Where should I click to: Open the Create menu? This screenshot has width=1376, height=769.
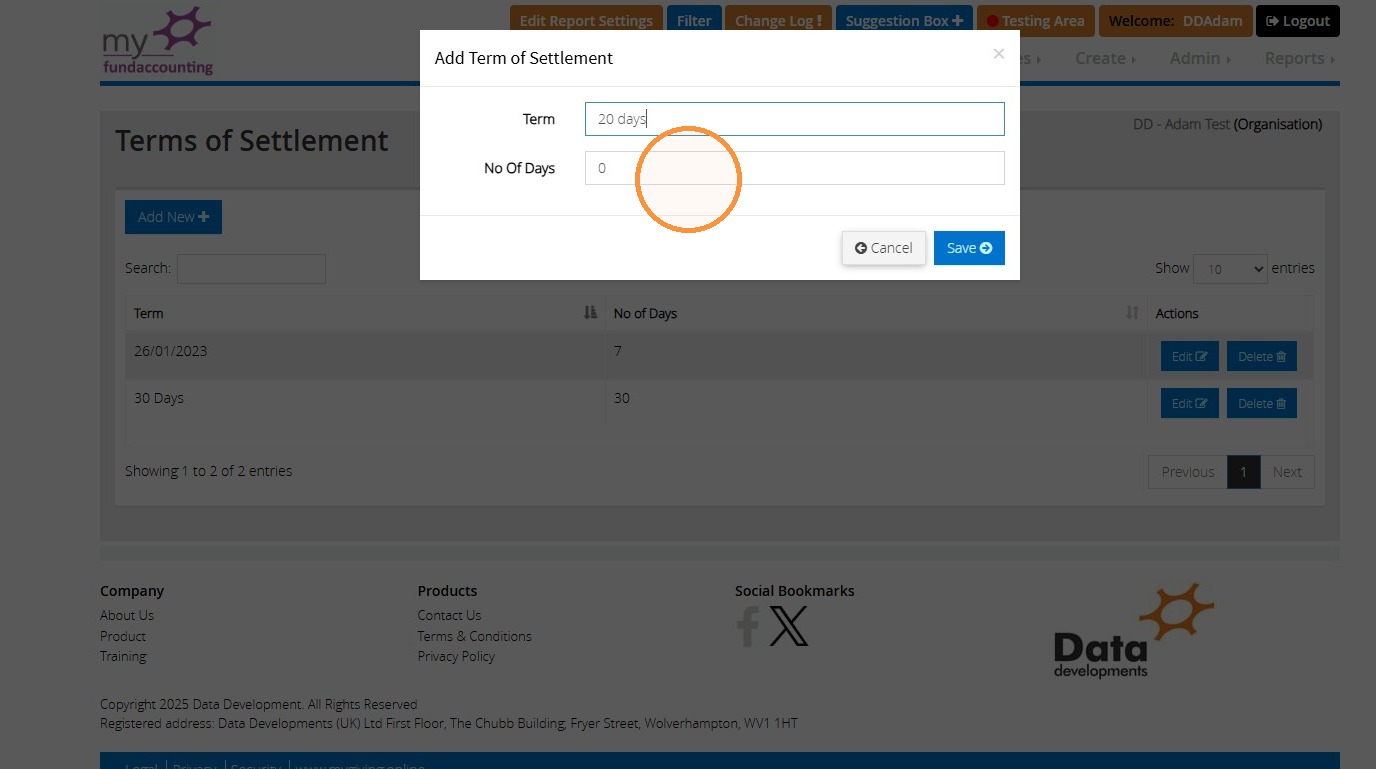tap(1105, 58)
